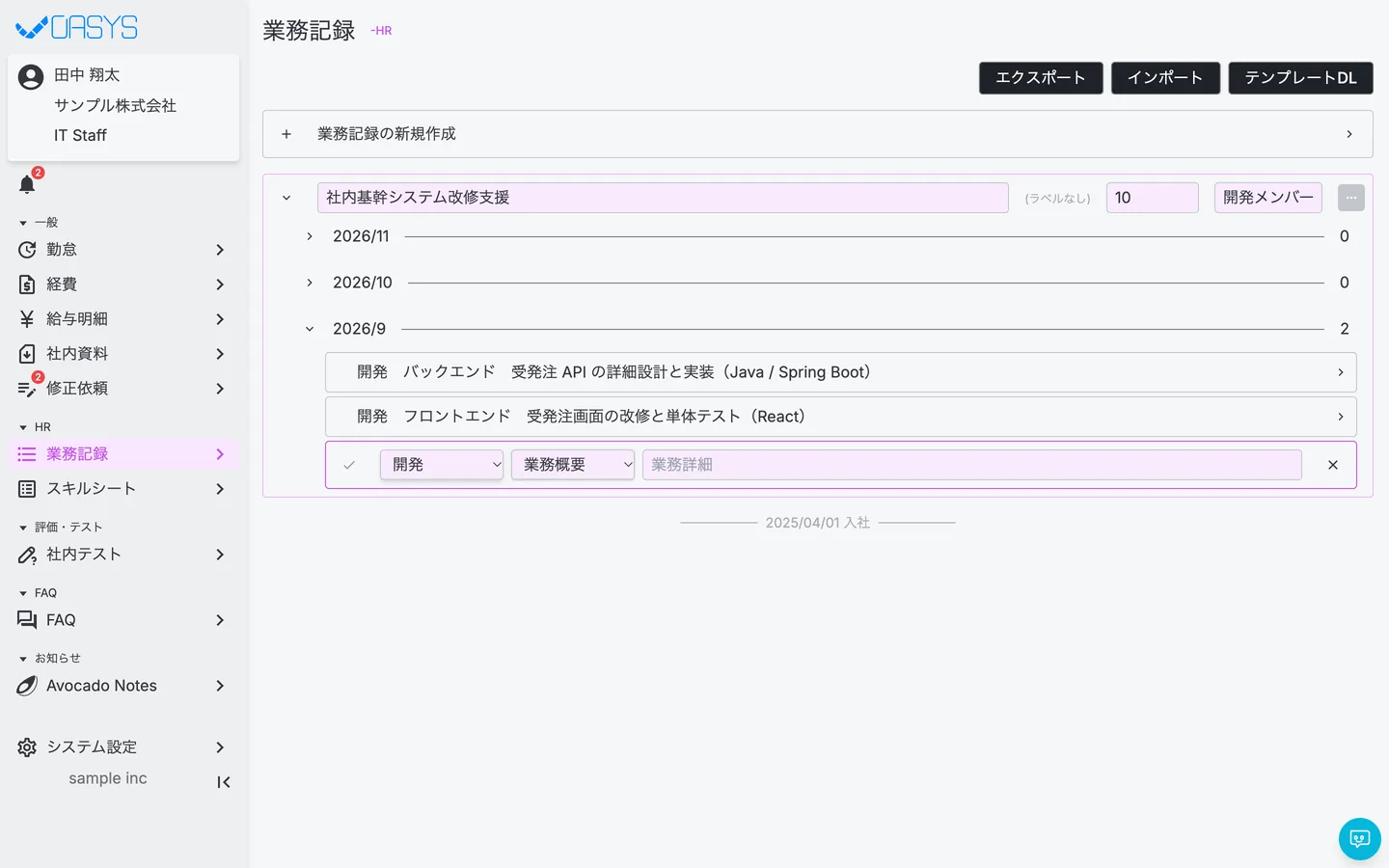Click the システム設定 gear icon
This screenshot has height=868, width=1389.
tap(27, 747)
